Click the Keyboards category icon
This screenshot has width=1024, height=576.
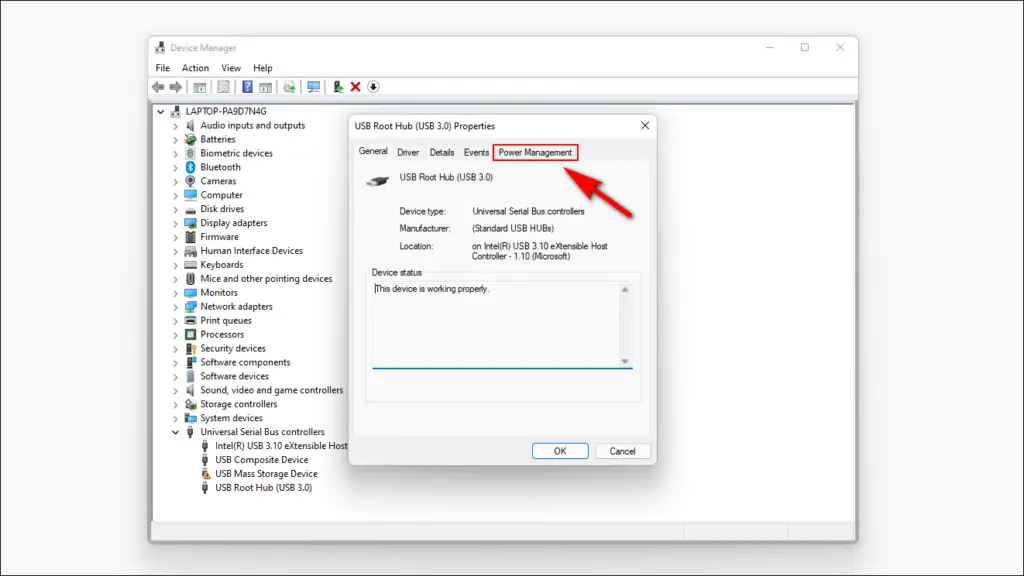point(190,264)
